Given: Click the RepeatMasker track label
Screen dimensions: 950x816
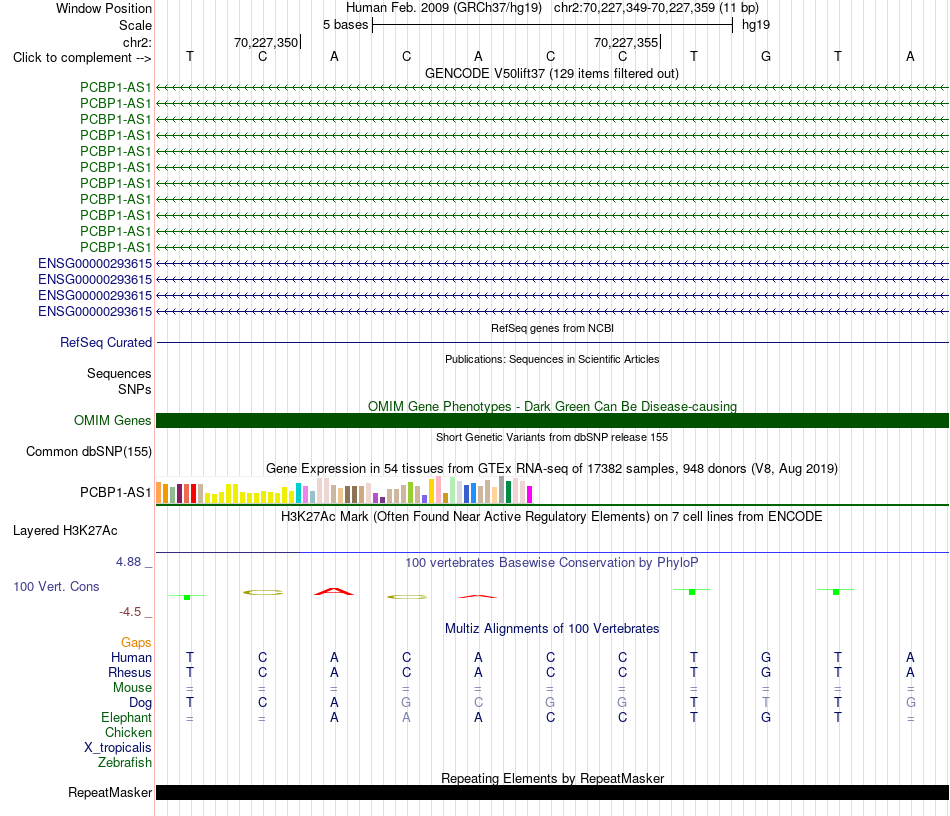Looking at the screenshot, I should click(x=110, y=792).
